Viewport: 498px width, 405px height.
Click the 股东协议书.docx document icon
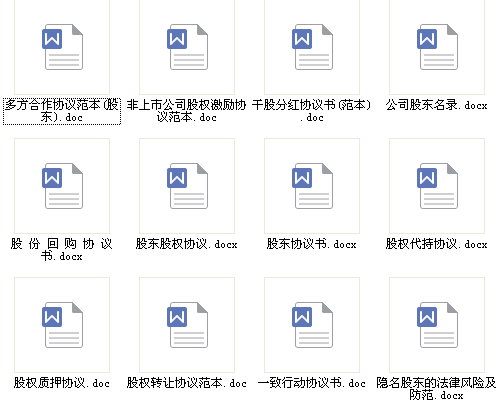[312, 186]
